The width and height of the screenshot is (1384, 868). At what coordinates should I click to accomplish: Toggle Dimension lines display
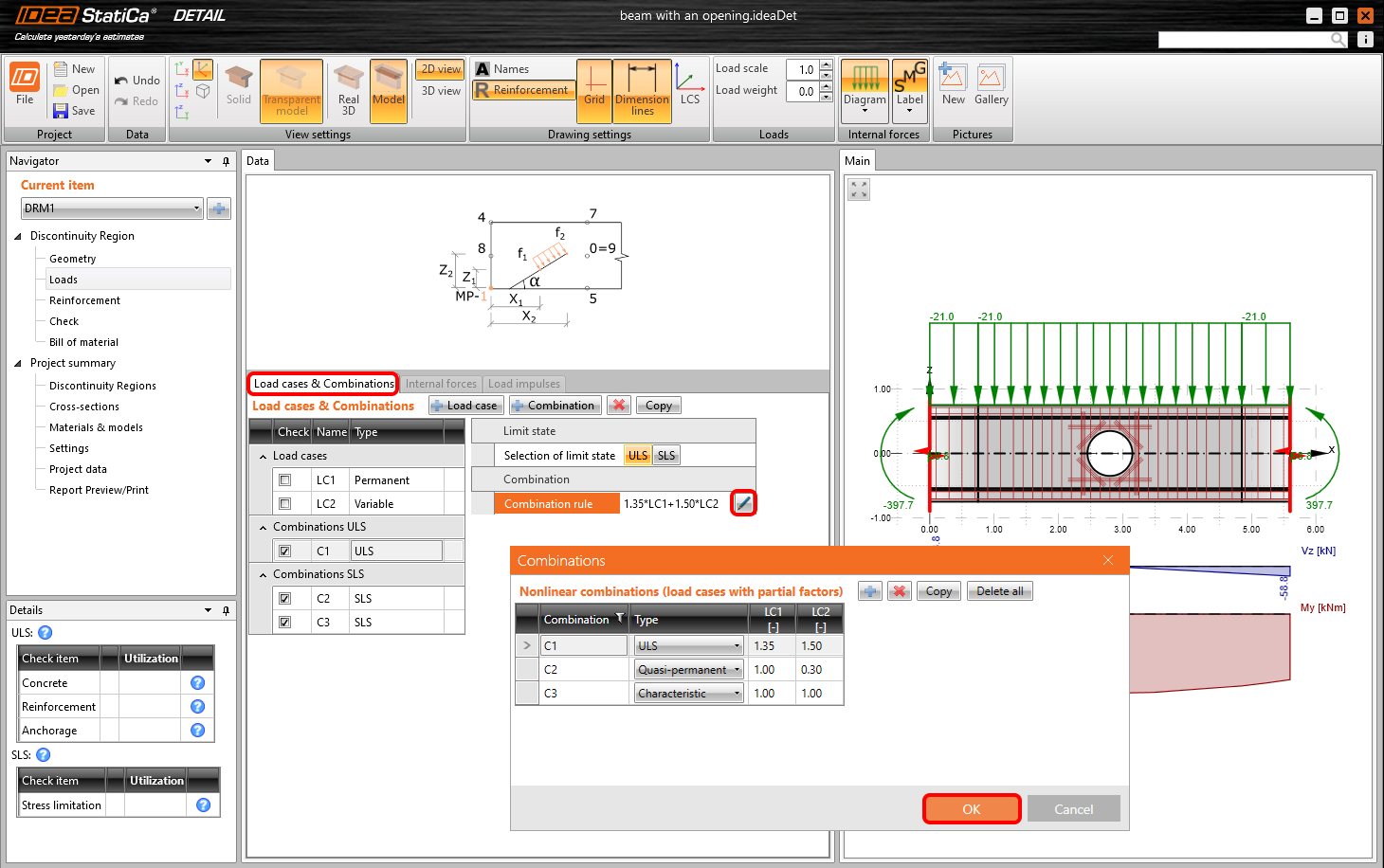pyautogui.click(x=642, y=90)
